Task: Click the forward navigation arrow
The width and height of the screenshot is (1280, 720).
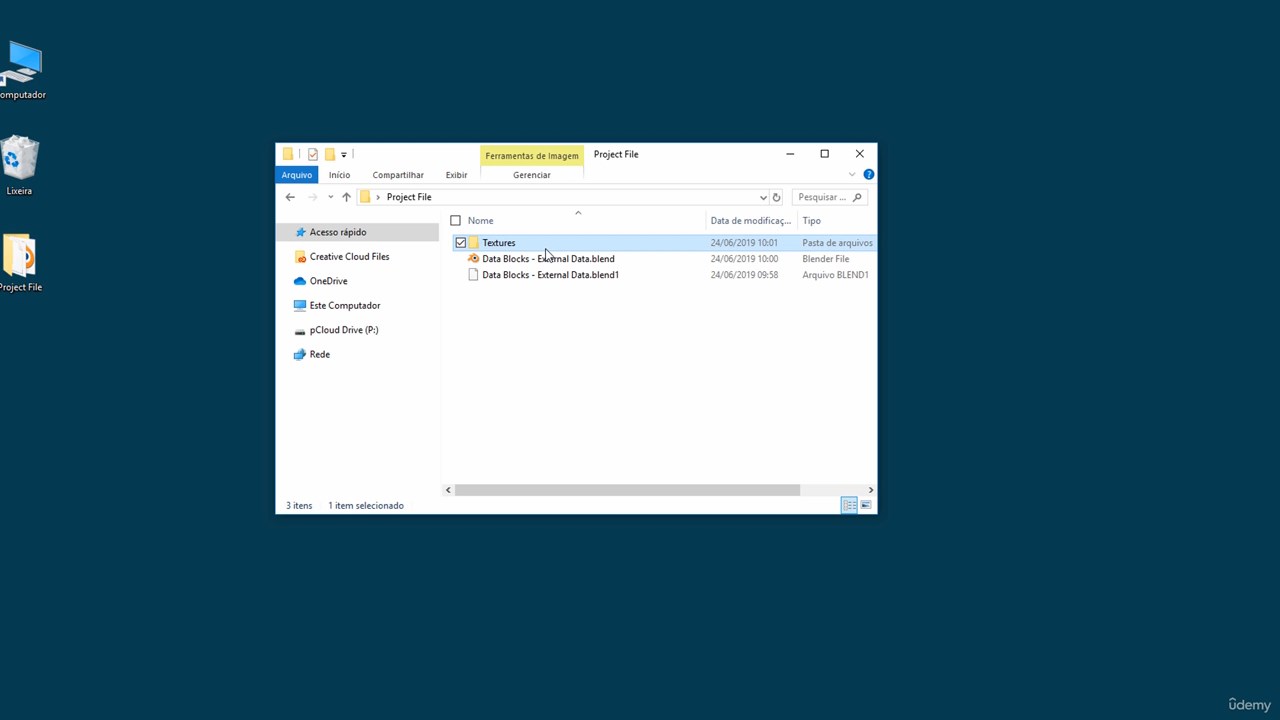Action: (x=312, y=197)
